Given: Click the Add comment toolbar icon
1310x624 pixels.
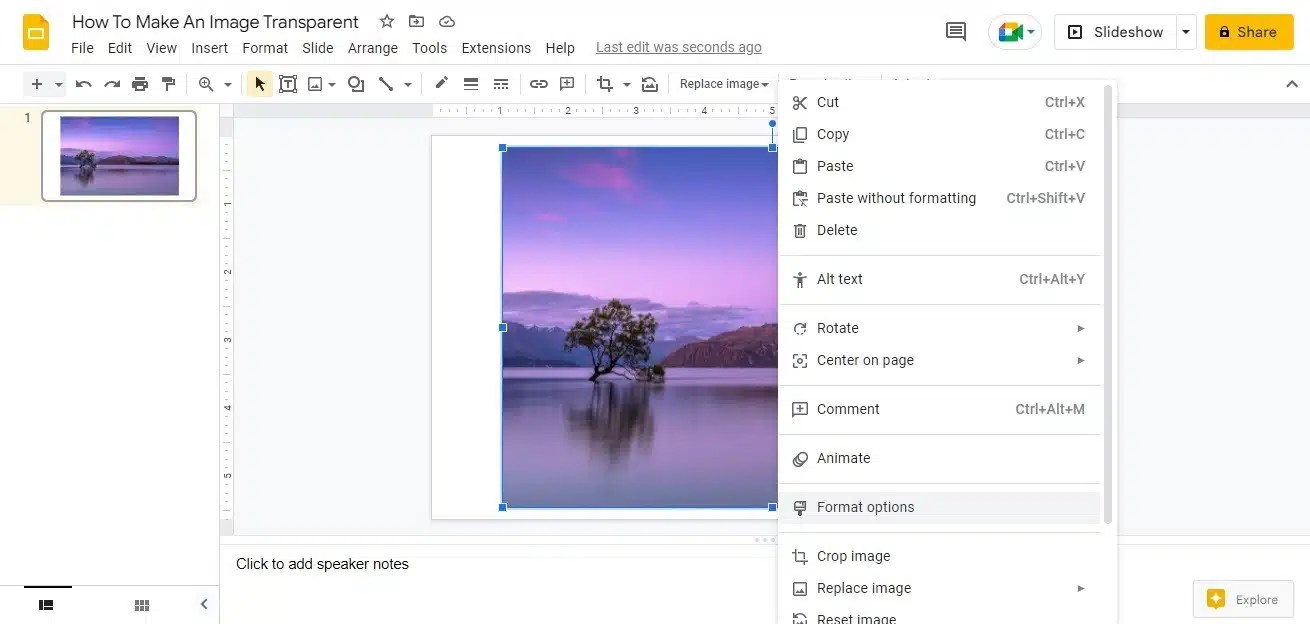Looking at the screenshot, I should [567, 84].
